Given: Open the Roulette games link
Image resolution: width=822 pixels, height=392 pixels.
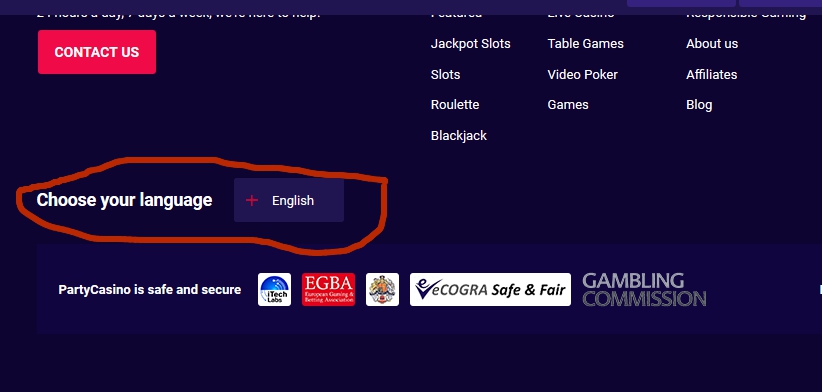Looking at the screenshot, I should 455,104.
